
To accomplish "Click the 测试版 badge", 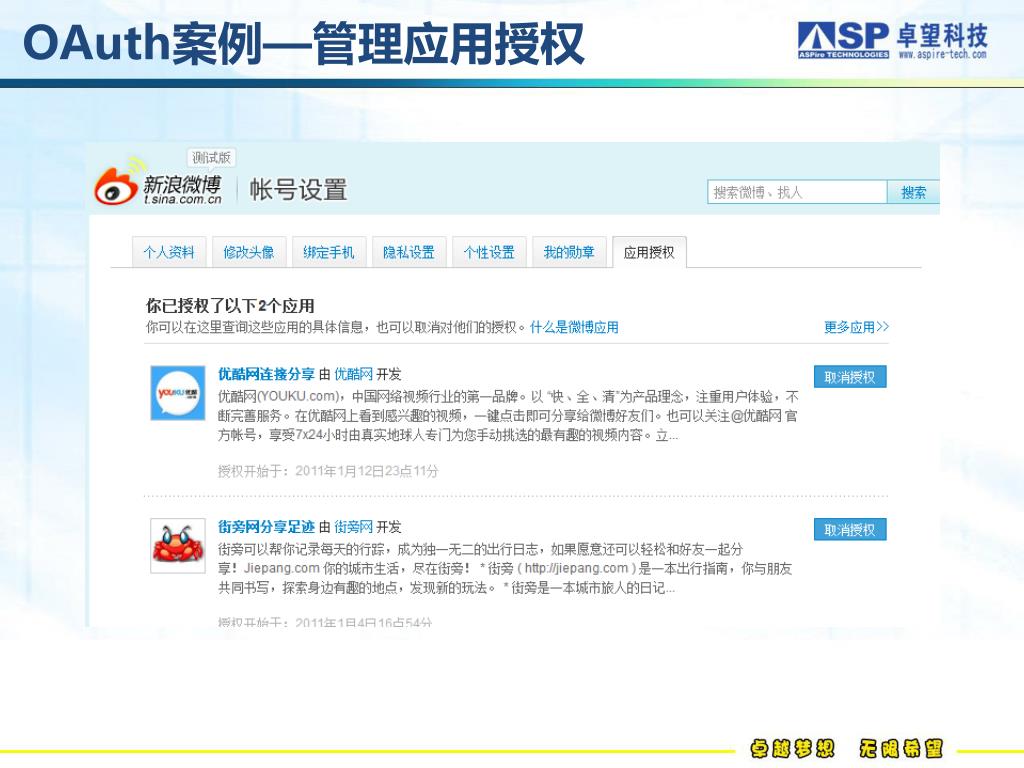I will pyautogui.click(x=211, y=157).
